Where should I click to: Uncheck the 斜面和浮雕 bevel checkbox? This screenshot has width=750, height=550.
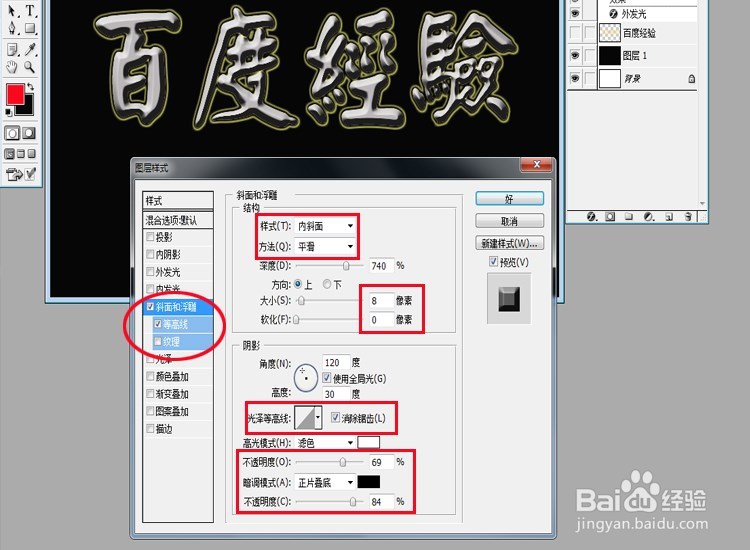(150, 307)
